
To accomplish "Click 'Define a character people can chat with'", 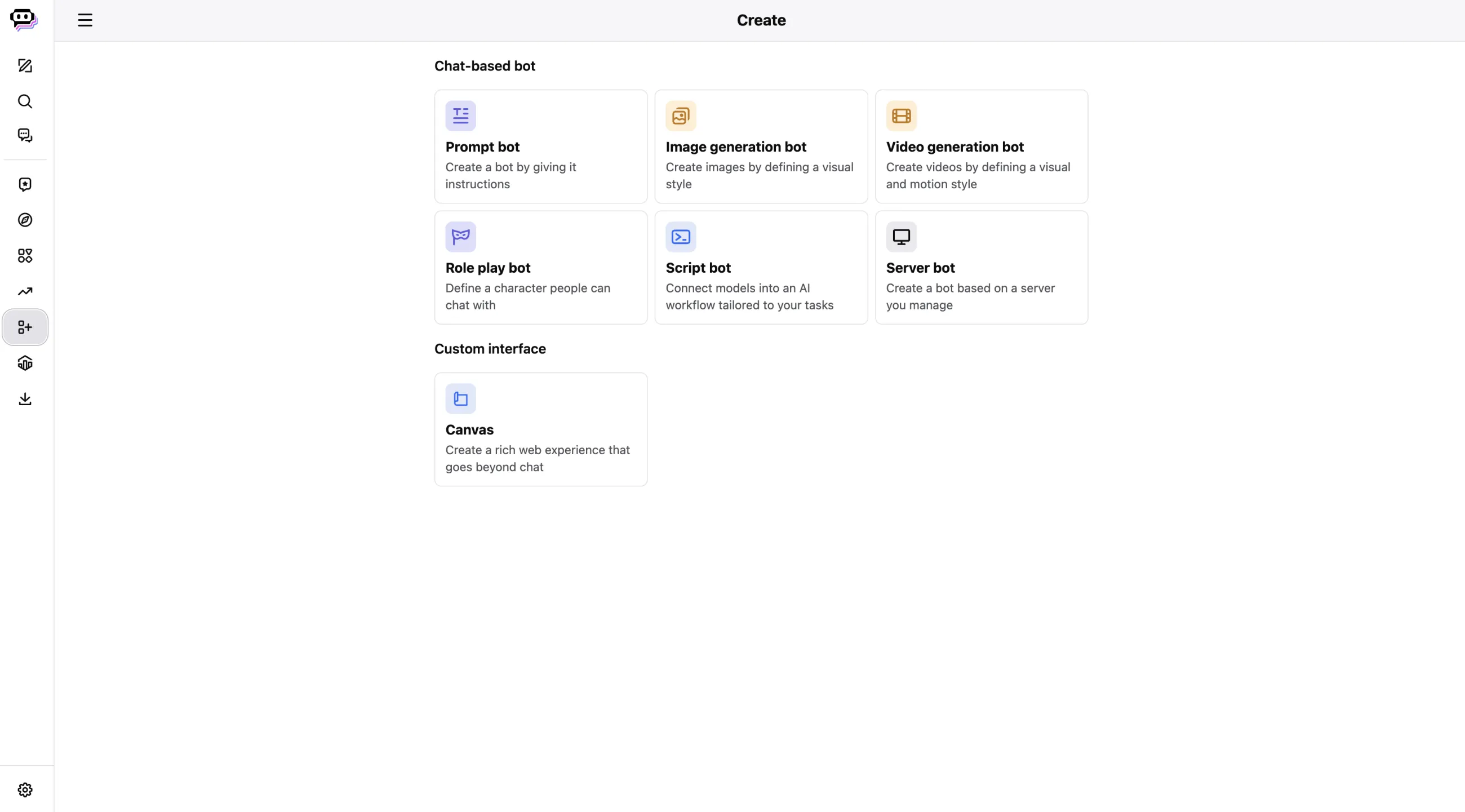I will pos(527,297).
